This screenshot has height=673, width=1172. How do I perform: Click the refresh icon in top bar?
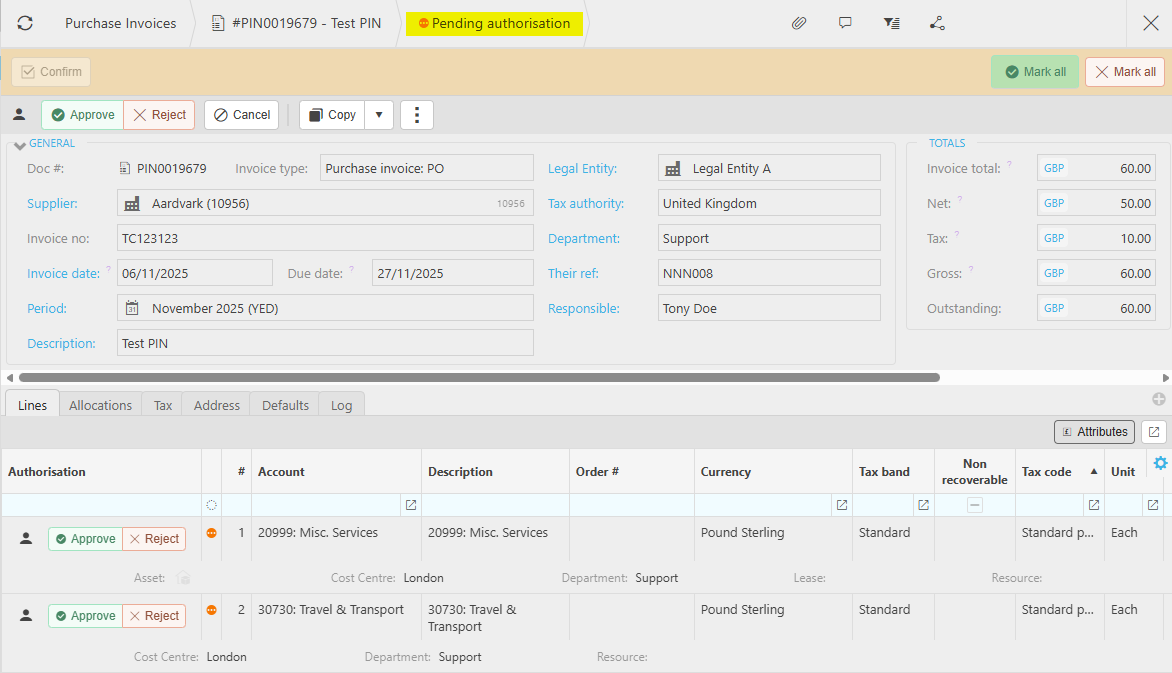[x=25, y=23]
